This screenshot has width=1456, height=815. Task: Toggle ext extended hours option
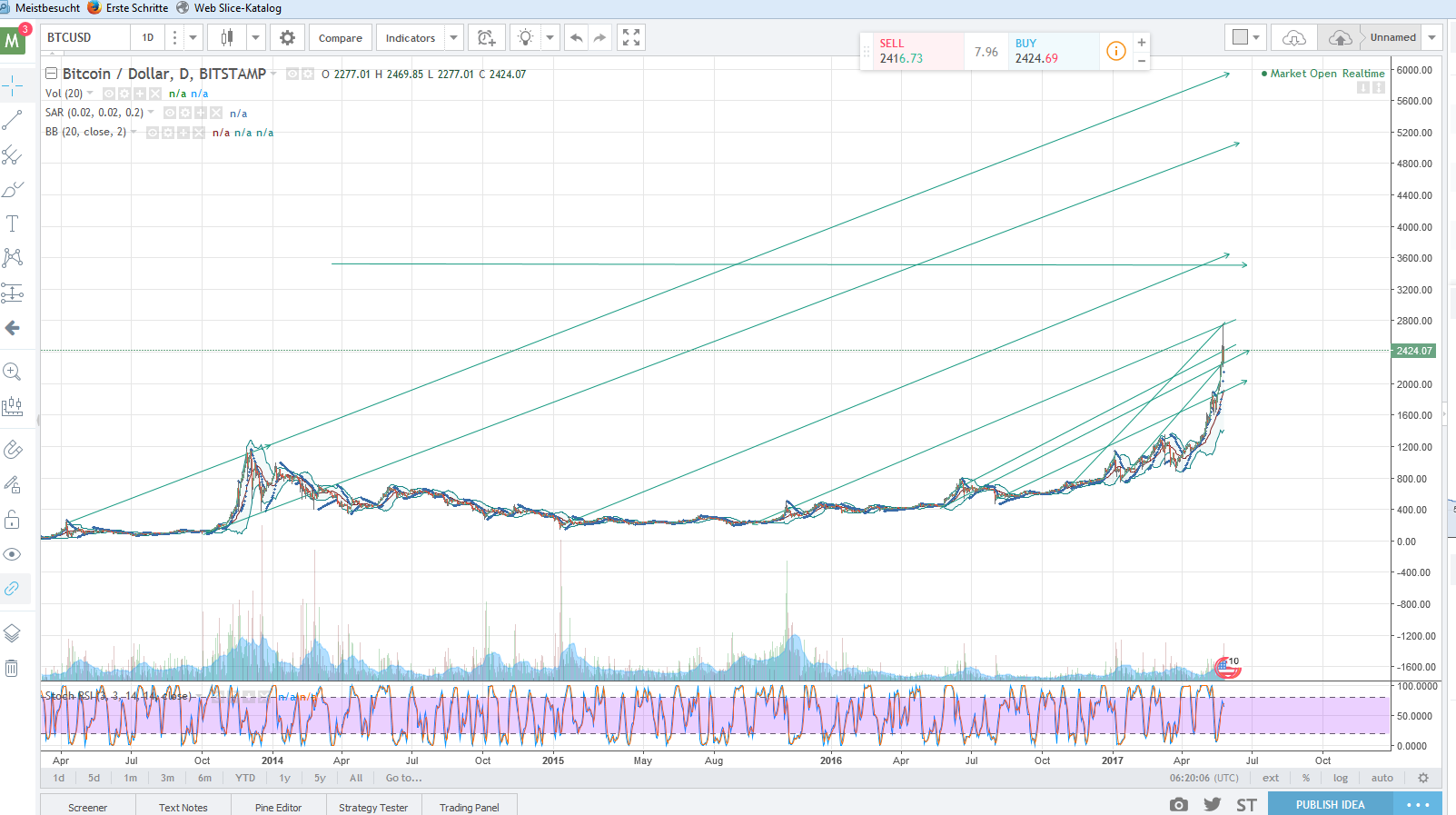[1271, 778]
